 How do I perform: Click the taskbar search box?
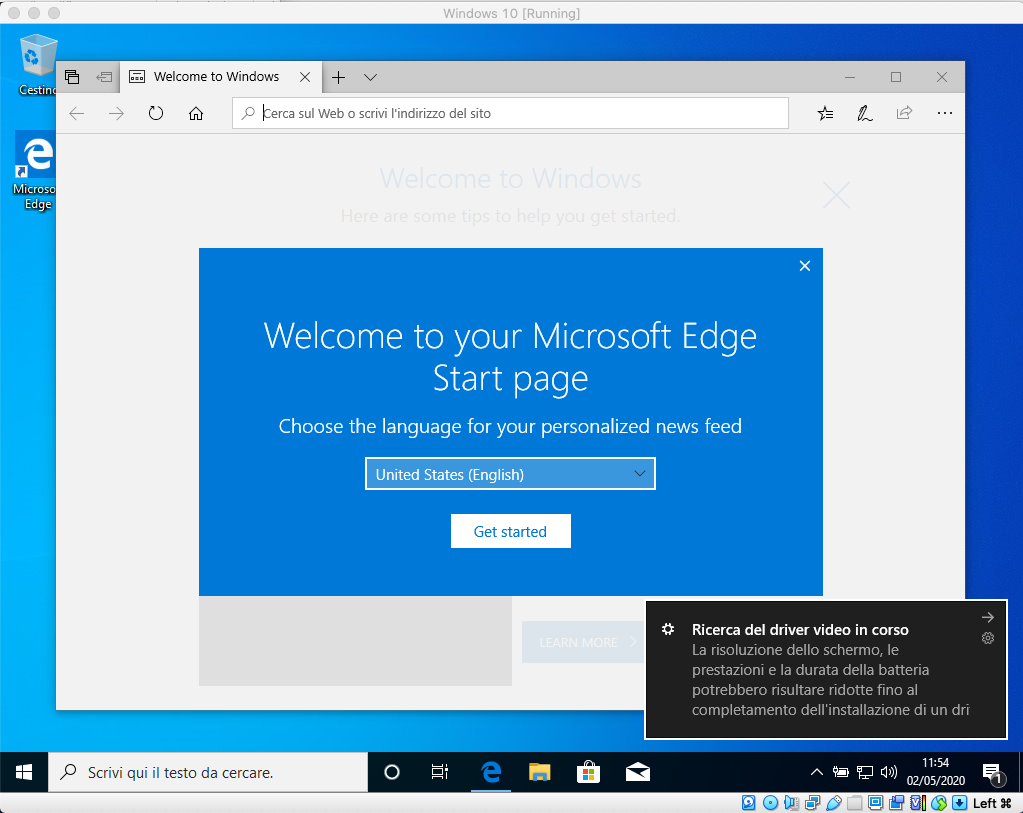208,773
